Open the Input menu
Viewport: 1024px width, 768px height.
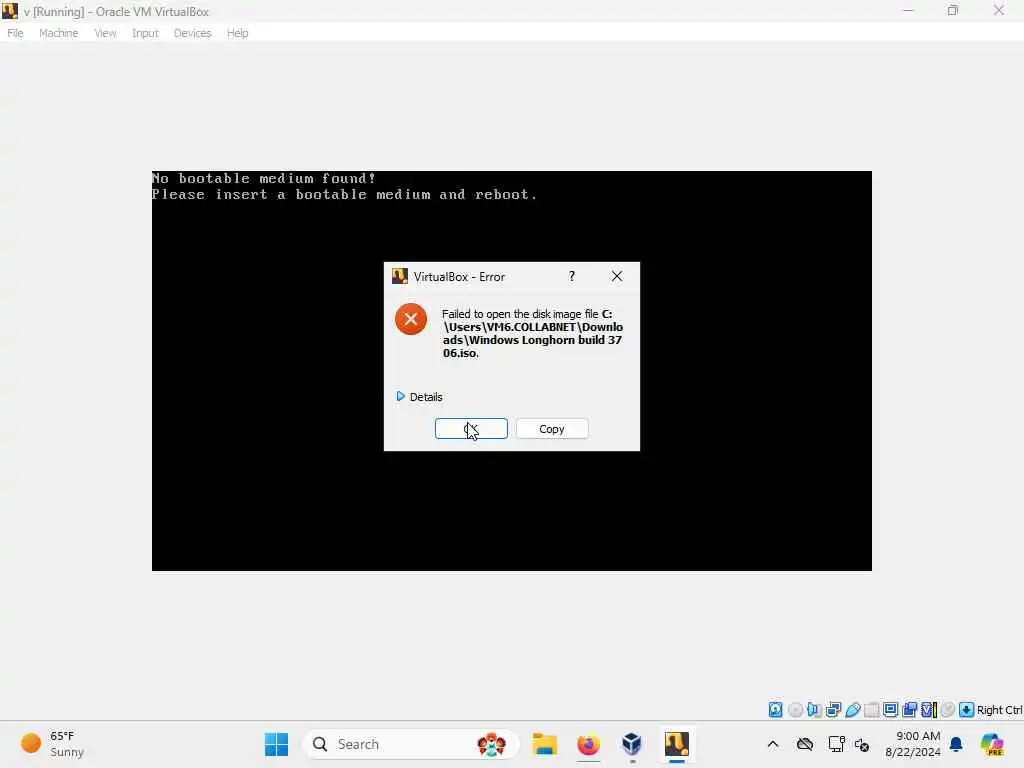coord(145,33)
